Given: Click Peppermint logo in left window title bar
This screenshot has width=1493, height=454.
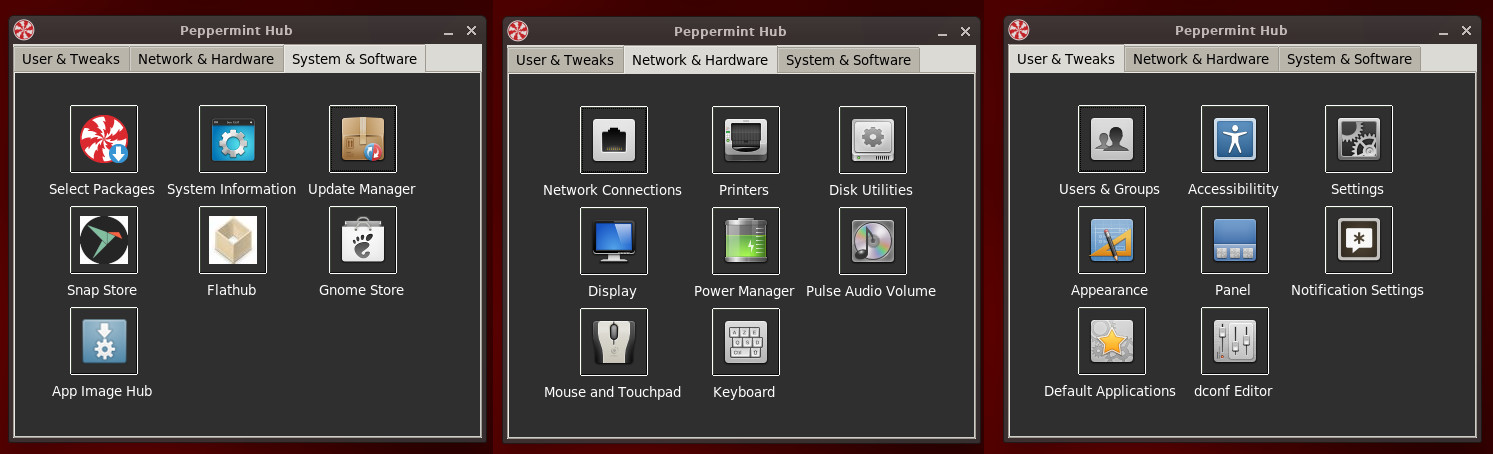Looking at the screenshot, I should click(x=24, y=30).
